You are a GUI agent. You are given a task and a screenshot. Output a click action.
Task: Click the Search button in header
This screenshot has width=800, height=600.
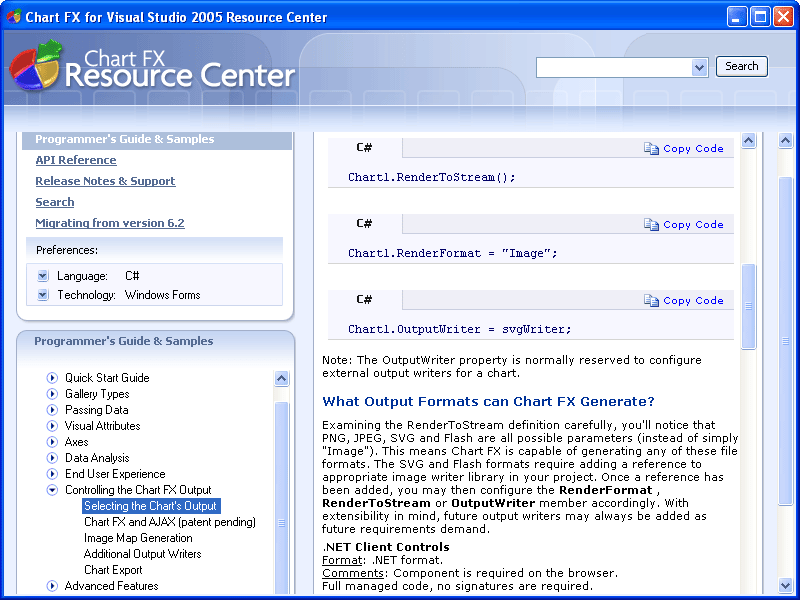tap(741, 66)
